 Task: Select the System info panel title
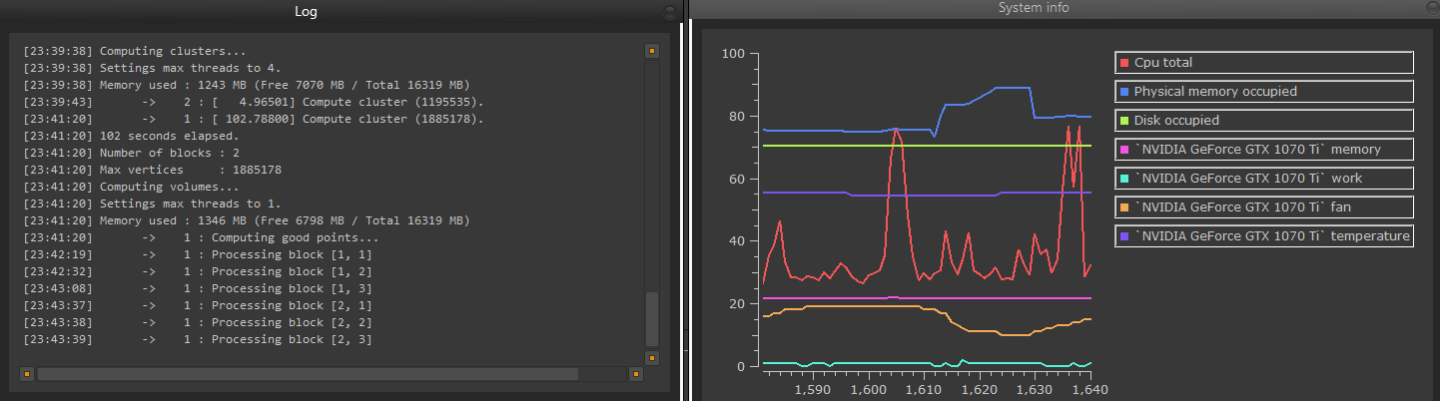(1033, 8)
